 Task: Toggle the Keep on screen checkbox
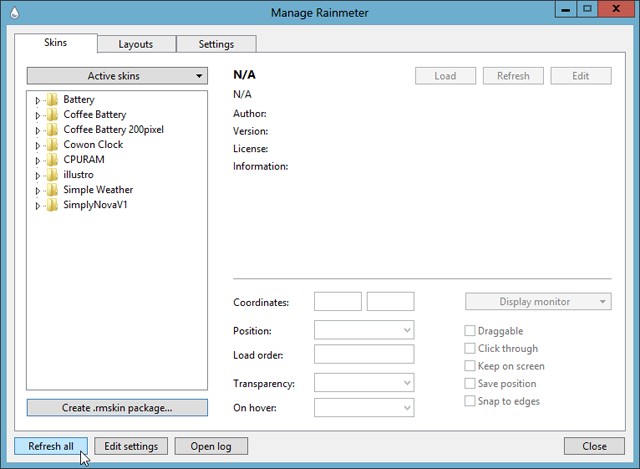coord(470,366)
